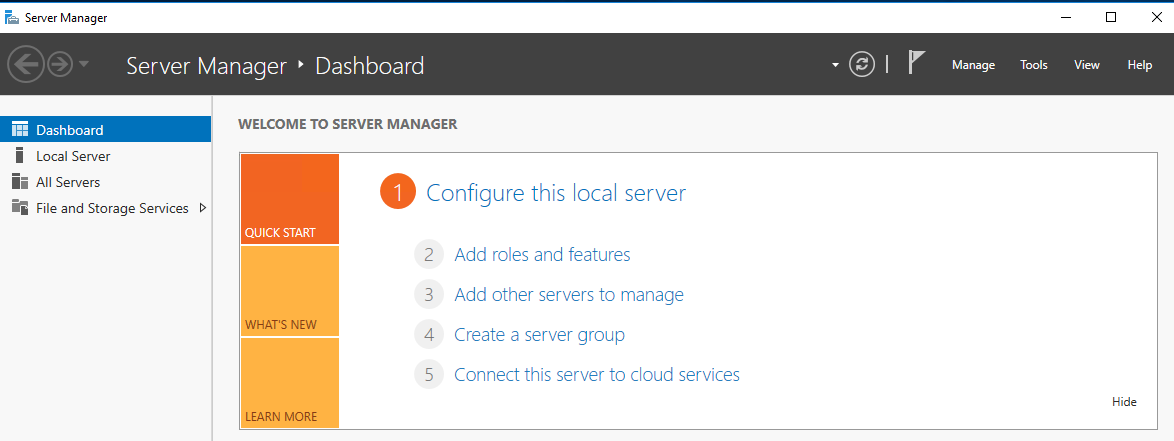The image size is (1174, 441).
Task: Open dropdown arrow beside refresh icon
Action: tap(835, 66)
